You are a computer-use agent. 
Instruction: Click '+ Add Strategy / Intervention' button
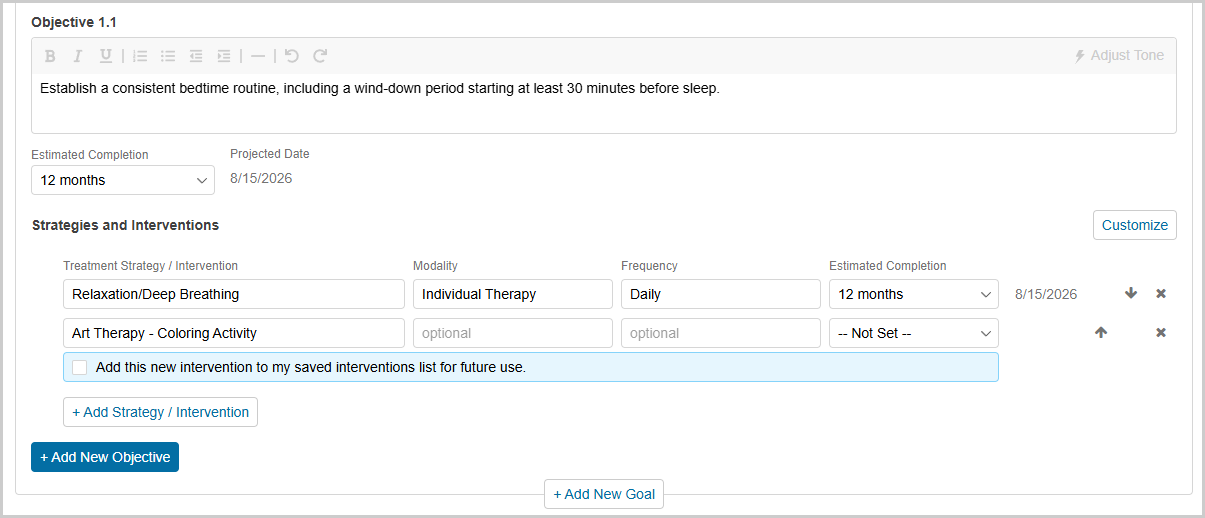160,412
